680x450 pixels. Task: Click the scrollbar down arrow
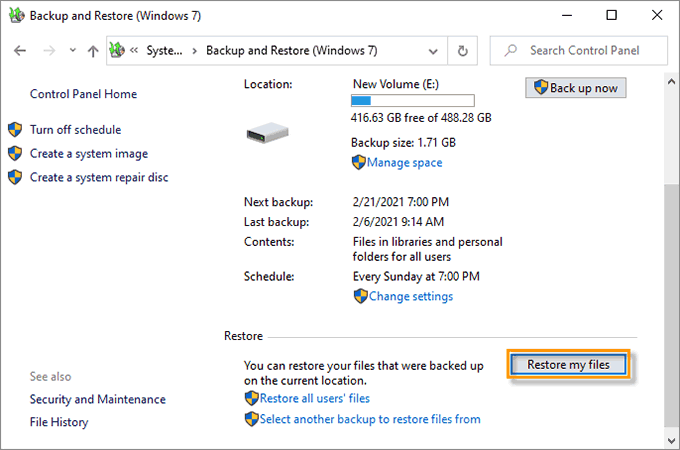(671, 441)
